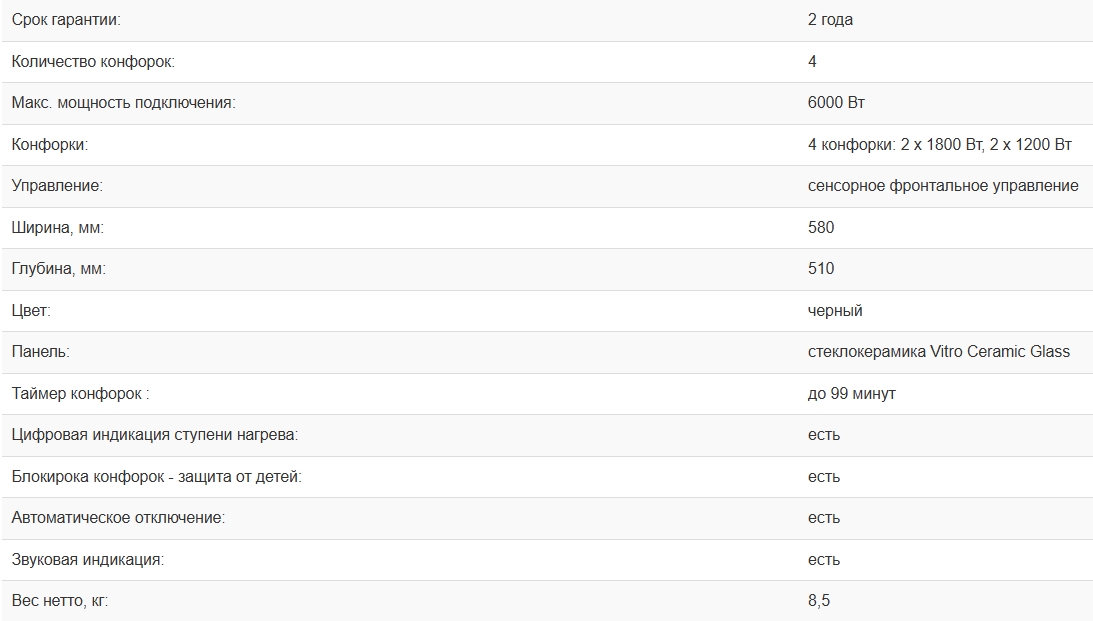Click the 'Цвет' row label

[x=31, y=311]
